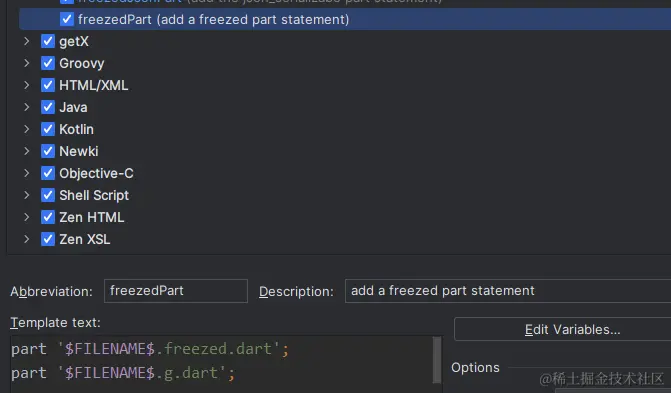Click into the Description text field
The image size is (671, 393).
508,291
